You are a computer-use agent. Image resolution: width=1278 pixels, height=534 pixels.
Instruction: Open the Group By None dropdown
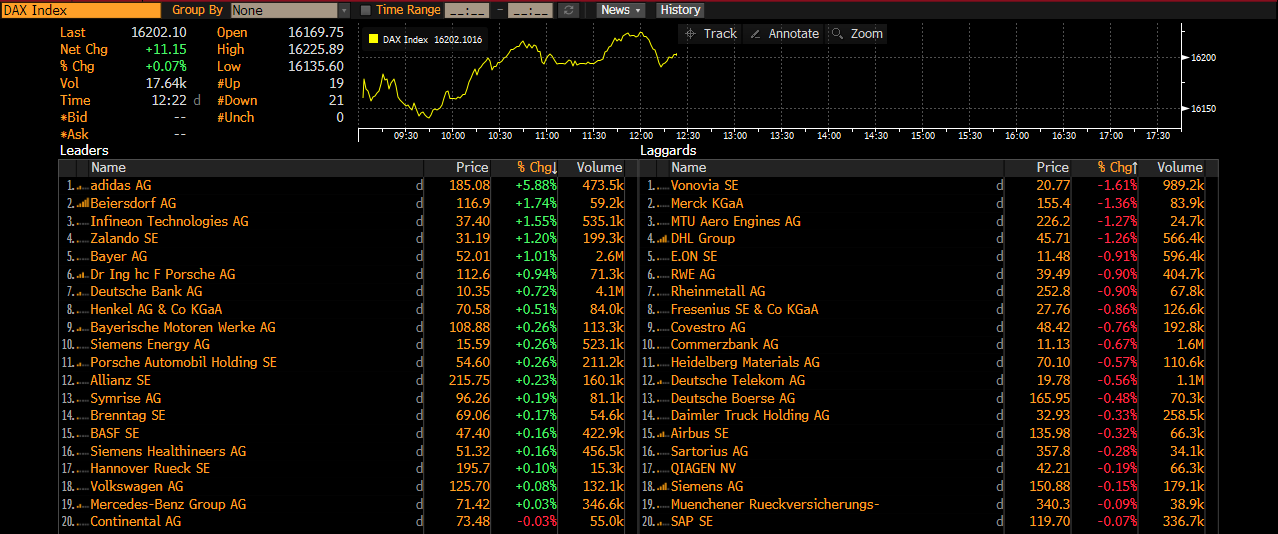(290, 9)
